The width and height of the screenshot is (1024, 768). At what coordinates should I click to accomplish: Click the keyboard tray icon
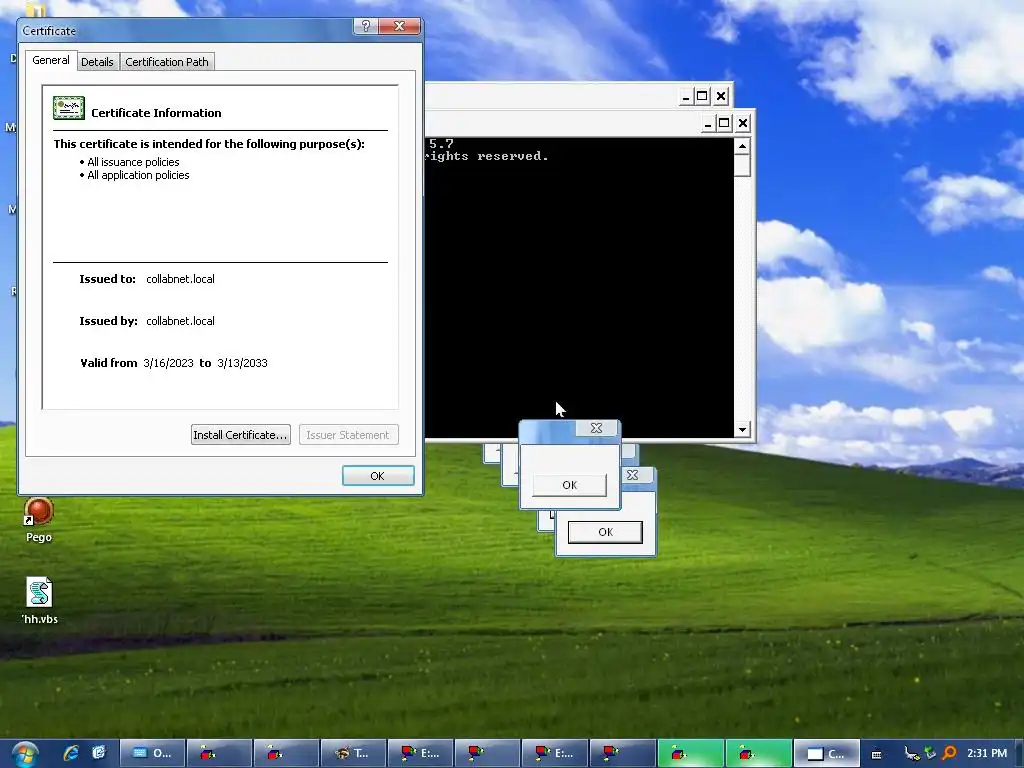[x=876, y=754]
